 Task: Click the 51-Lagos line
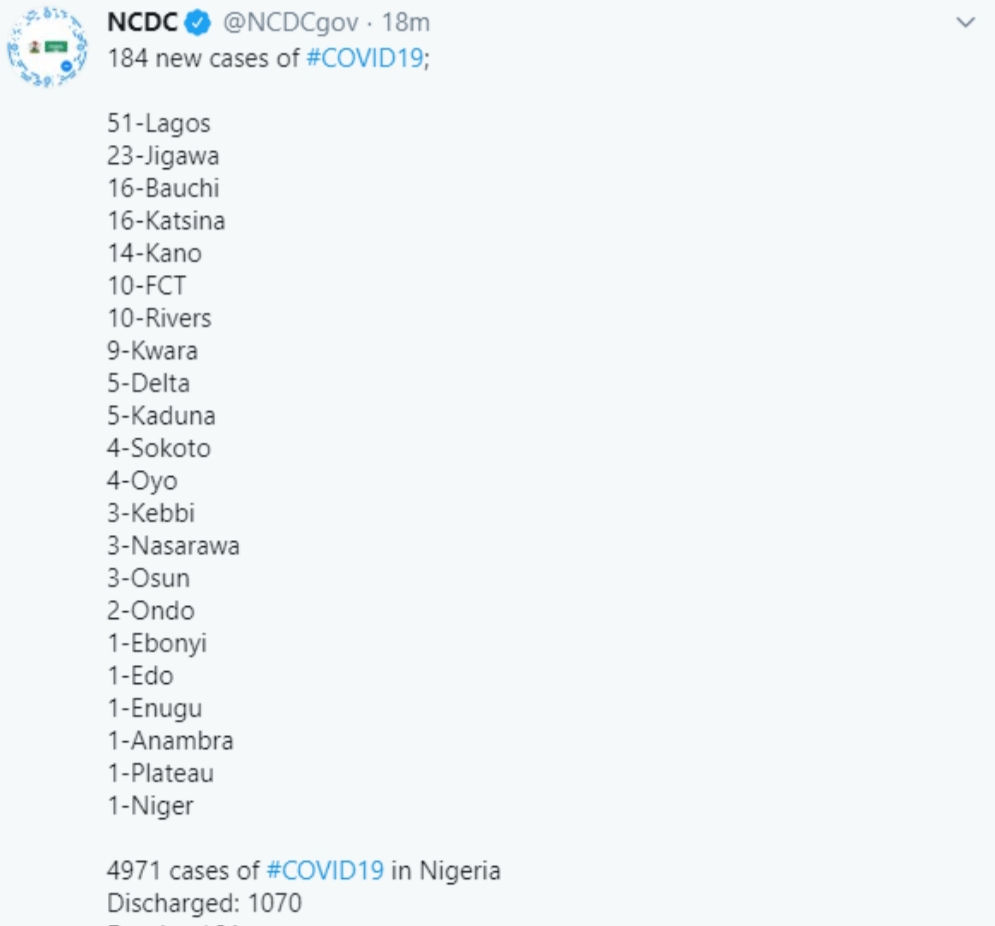[x=159, y=123]
